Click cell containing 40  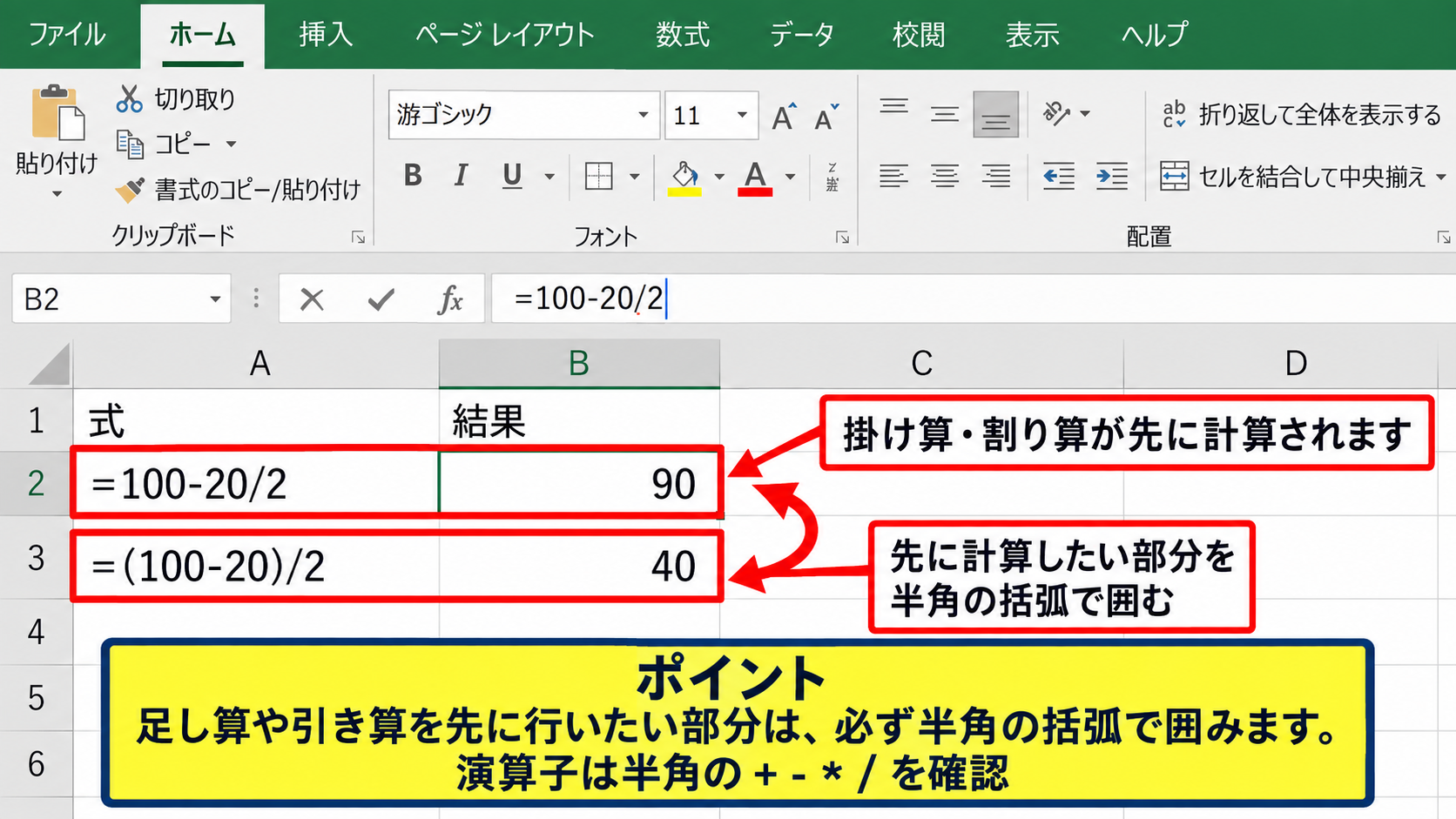580,566
